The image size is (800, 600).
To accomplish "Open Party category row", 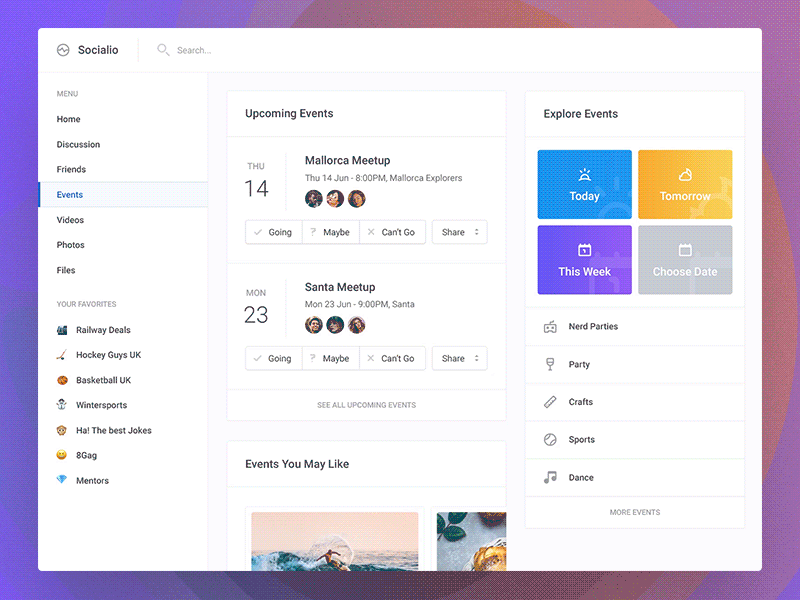I will (x=635, y=364).
